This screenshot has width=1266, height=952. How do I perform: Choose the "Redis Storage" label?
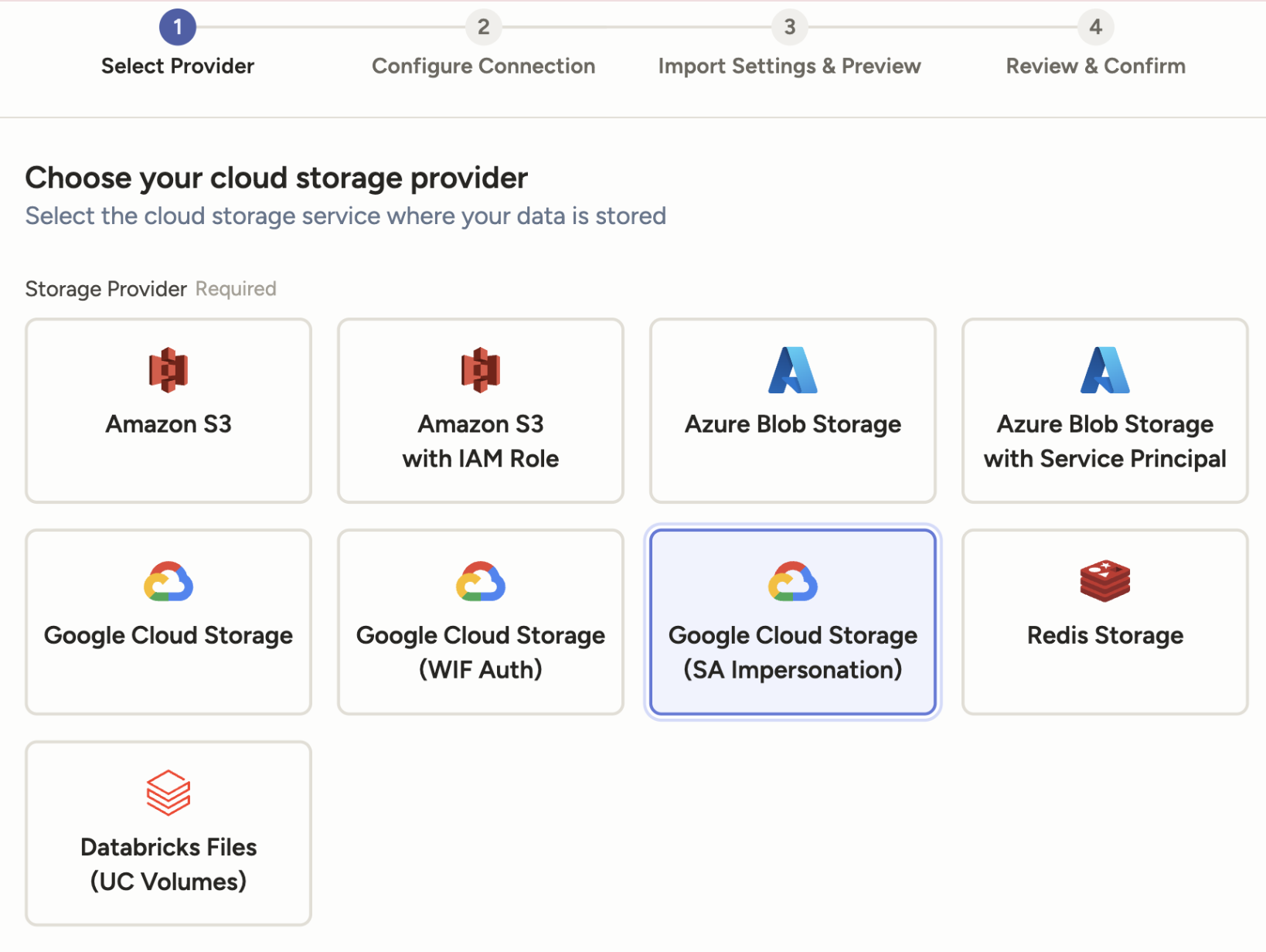[1105, 635]
